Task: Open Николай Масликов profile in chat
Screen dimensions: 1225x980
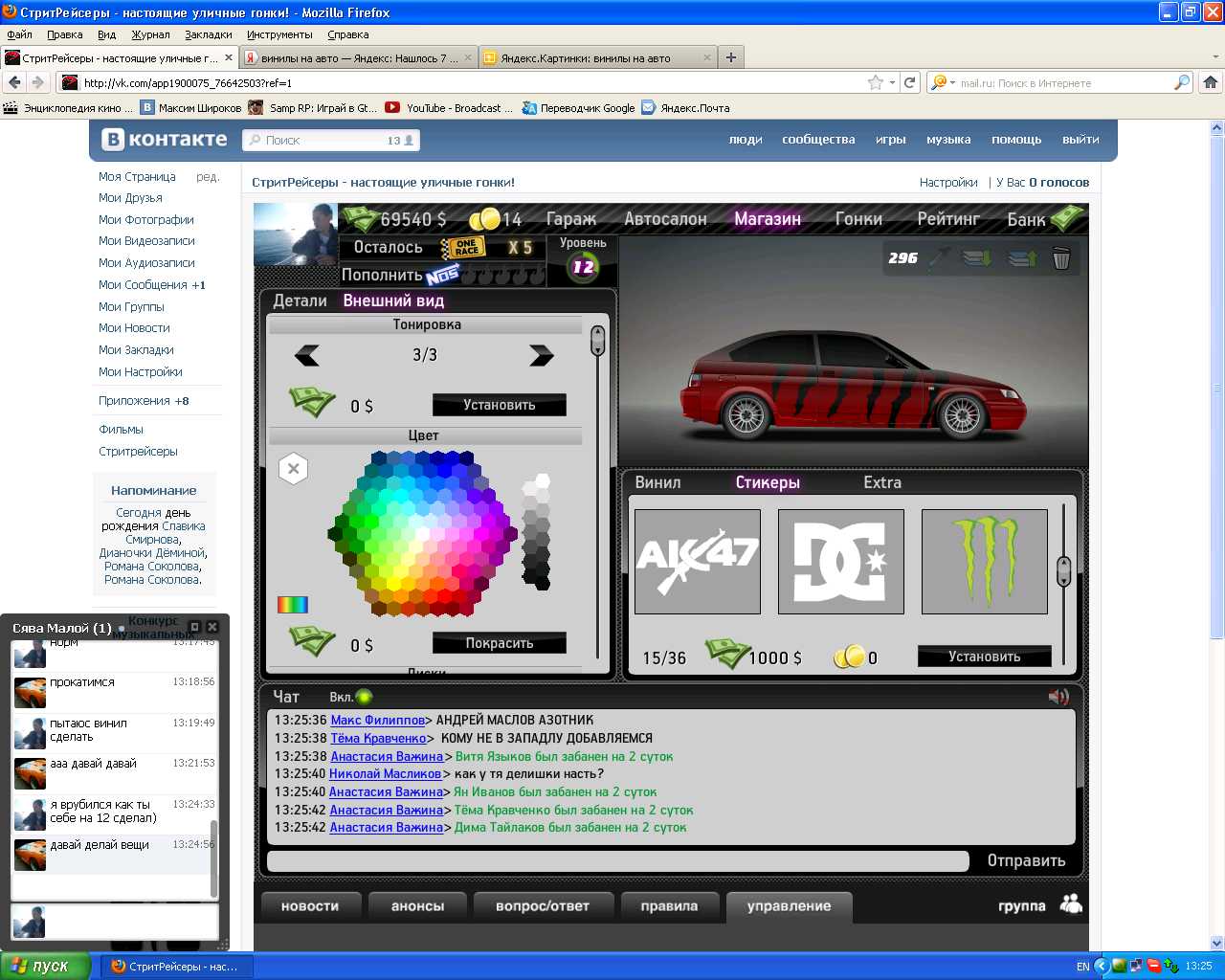Action: (386, 773)
